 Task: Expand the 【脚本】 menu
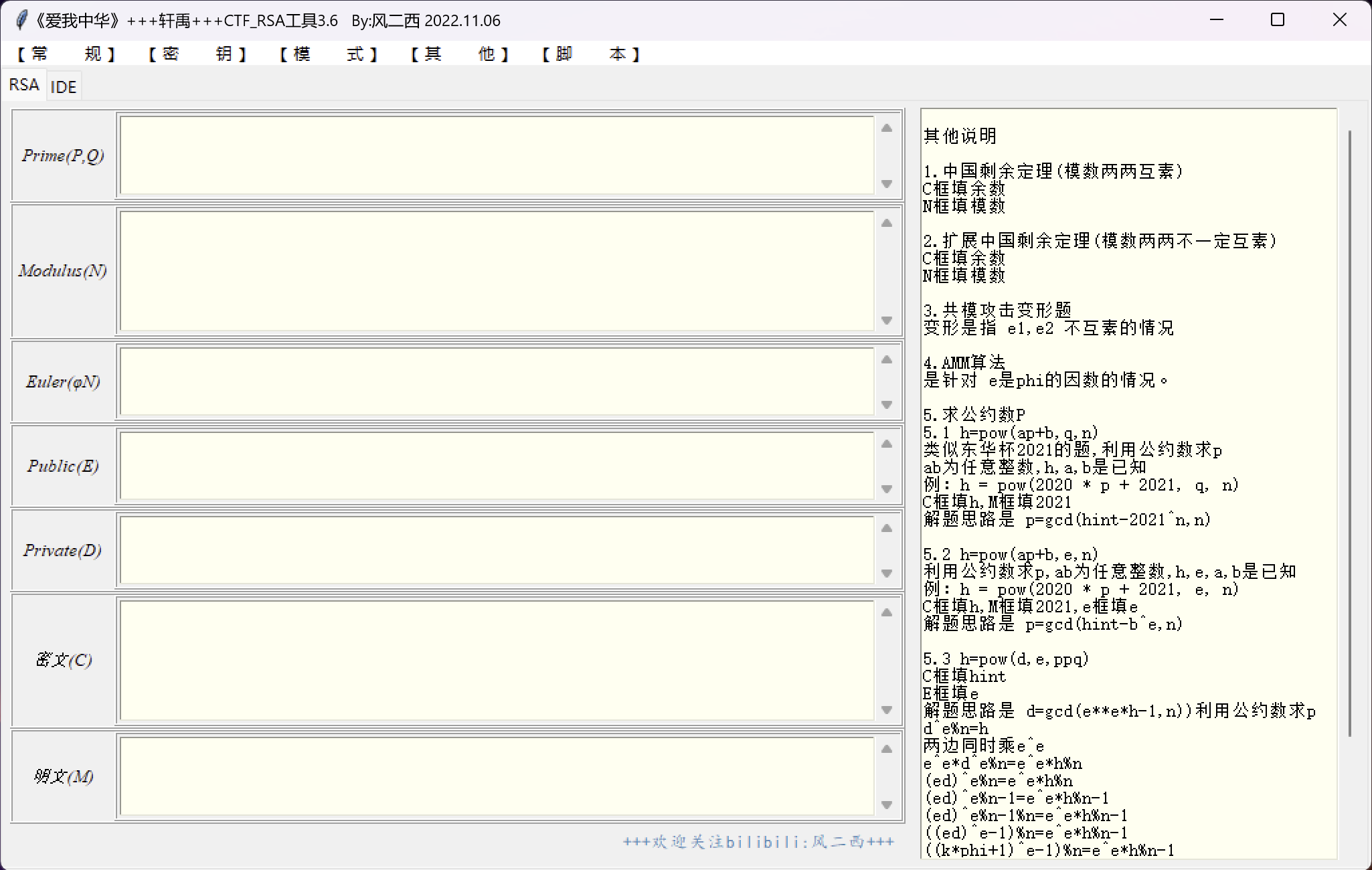pyautogui.click(x=590, y=54)
